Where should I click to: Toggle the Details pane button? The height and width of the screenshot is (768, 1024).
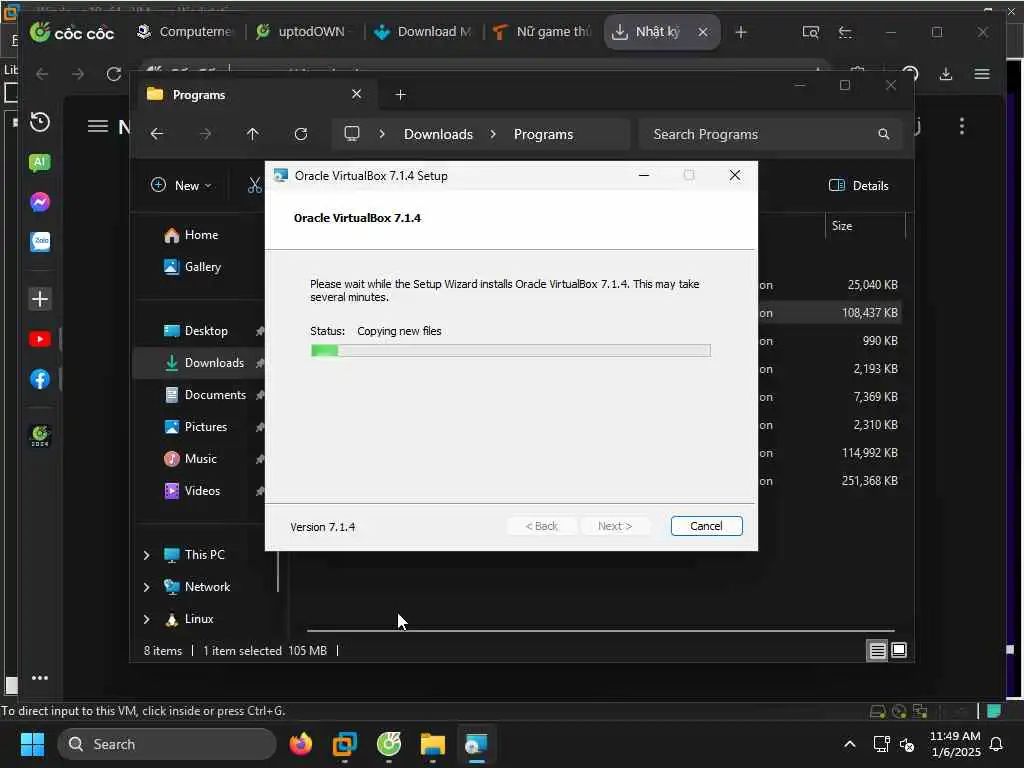click(x=858, y=185)
